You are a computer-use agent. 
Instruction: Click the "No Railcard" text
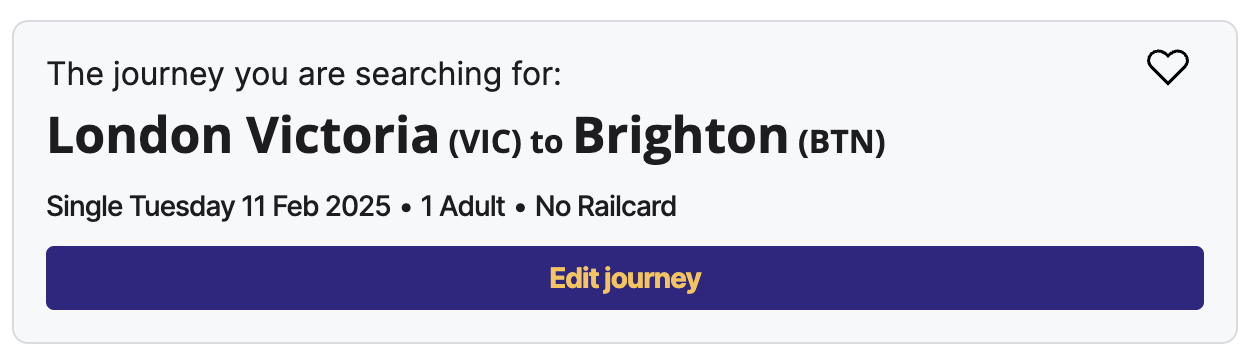(x=606, y=207)
